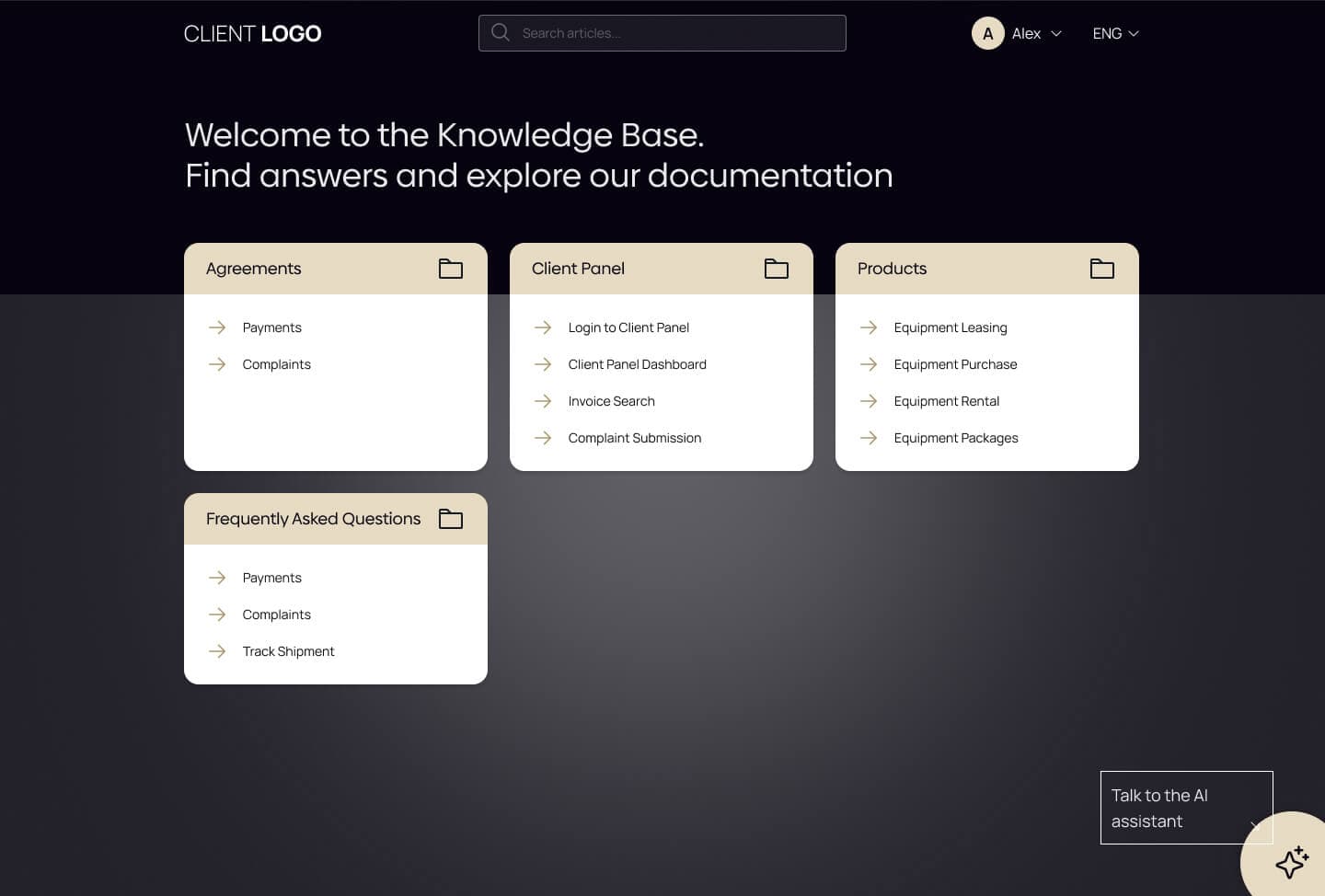Select Equipment Rental under Products
The height and width of the screenshot is (896, 1325).
point(946,401)
